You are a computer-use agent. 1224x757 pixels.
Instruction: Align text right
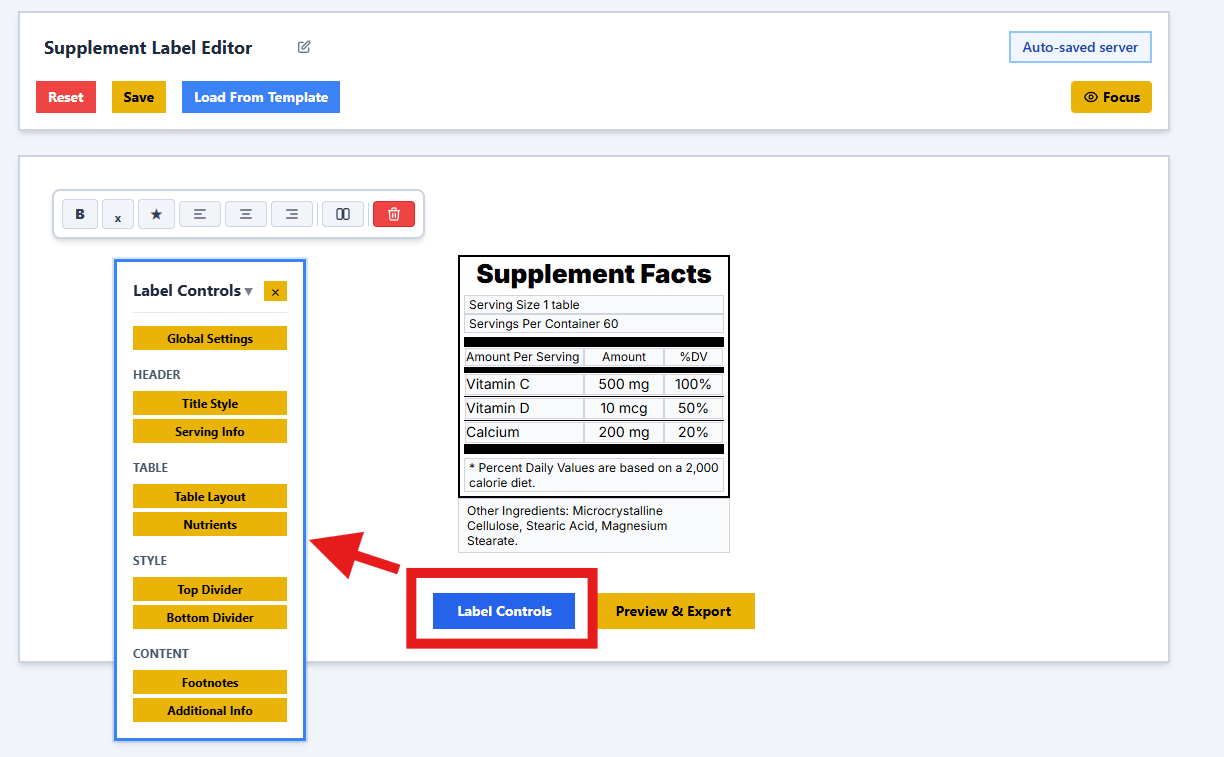pos(292,214)
